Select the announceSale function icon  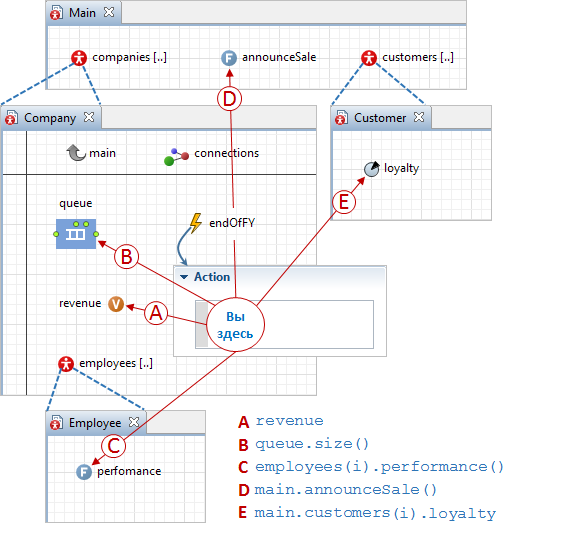pyautogui.click(x=229, y=58)
